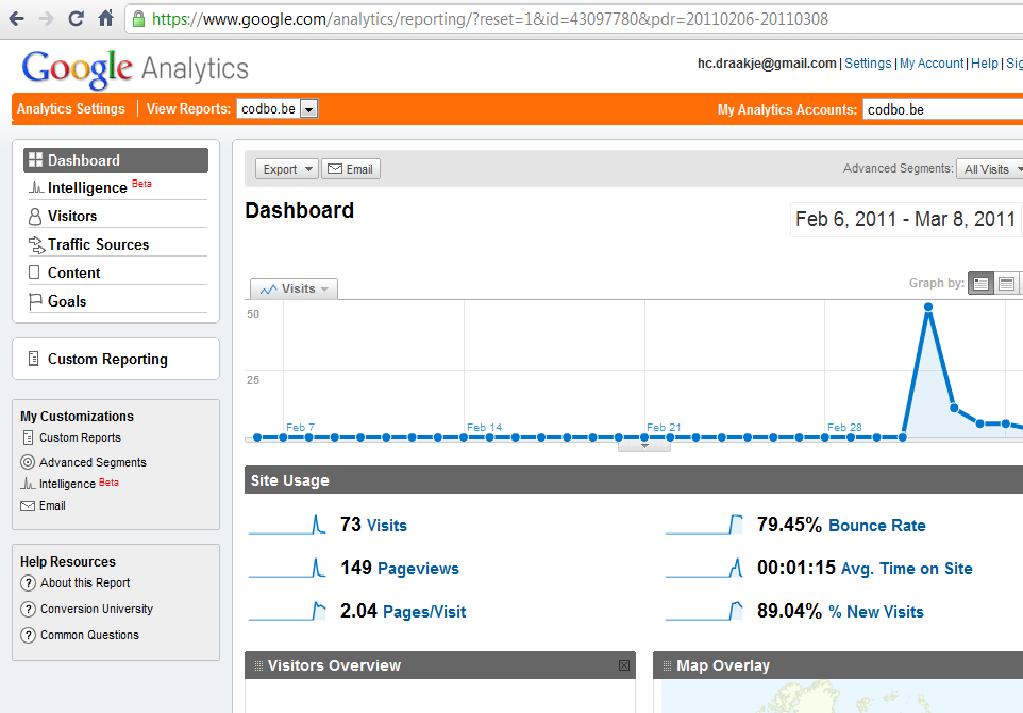Open the Pageviews report link

coord(418,568)
